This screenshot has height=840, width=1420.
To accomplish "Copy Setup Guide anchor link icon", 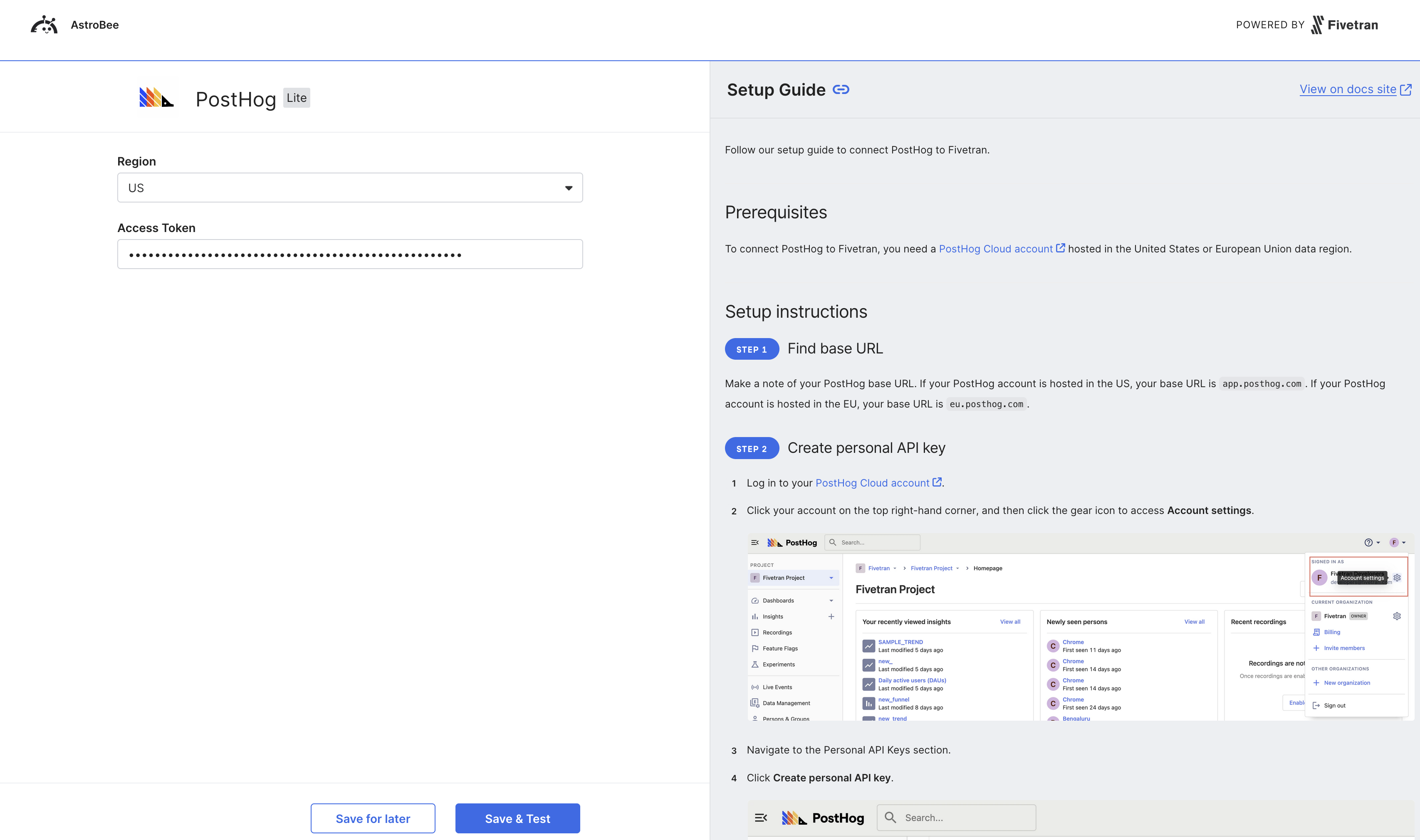I will pos(841,90).
